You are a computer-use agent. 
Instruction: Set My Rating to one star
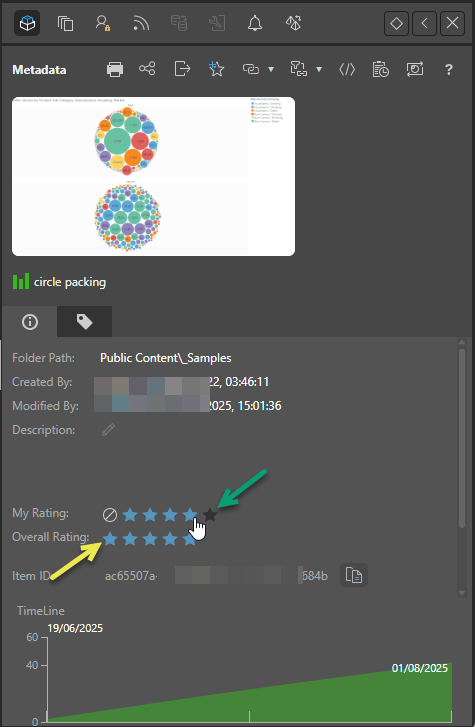pyautogui.click(x=130, y=514)
